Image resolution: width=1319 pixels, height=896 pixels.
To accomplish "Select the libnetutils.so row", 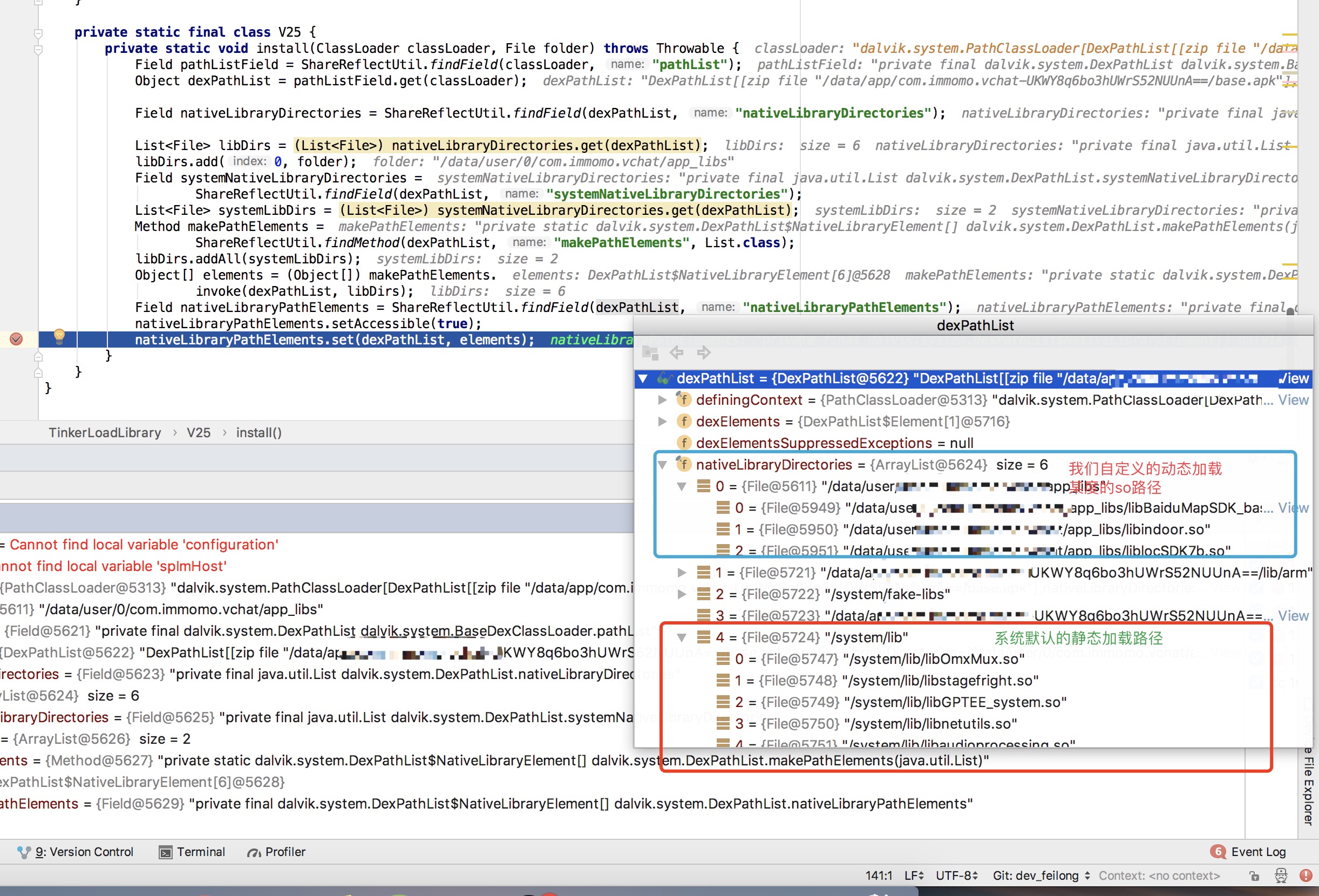I will [x=974, y=723].
